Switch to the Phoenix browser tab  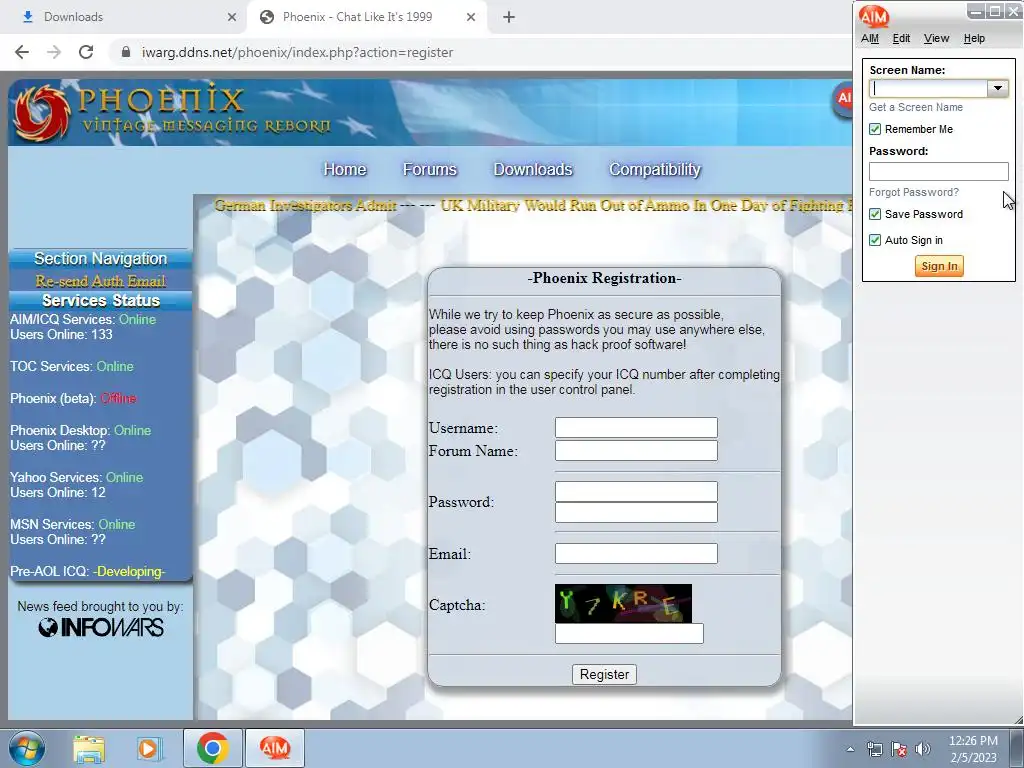tap(366, 17)
